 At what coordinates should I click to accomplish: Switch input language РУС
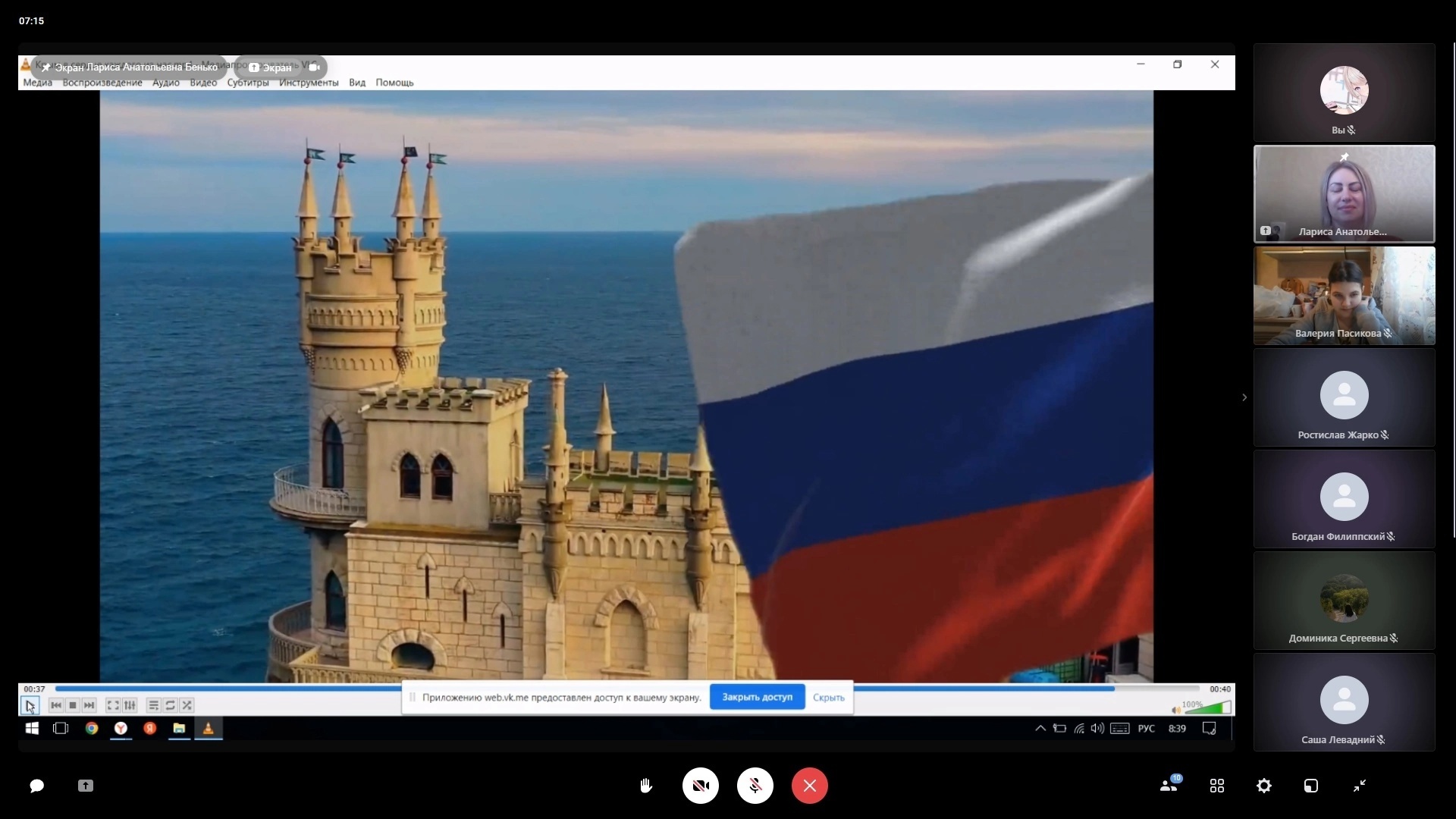pyautogui.click(x=1147, y=728)
